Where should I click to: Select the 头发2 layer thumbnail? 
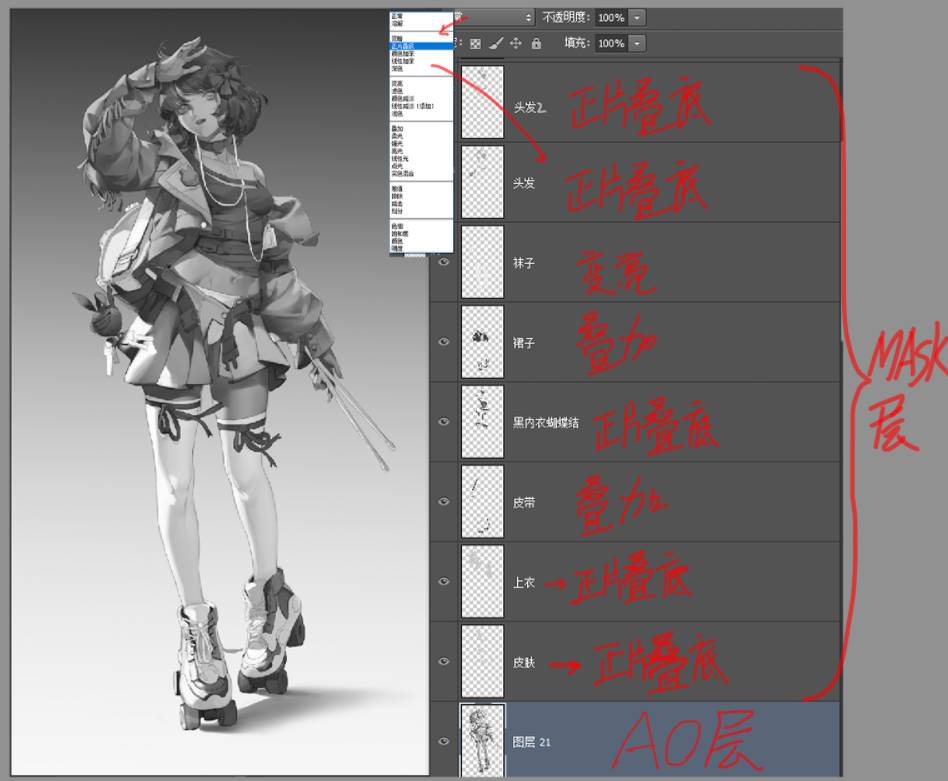[x=482, y=103]
